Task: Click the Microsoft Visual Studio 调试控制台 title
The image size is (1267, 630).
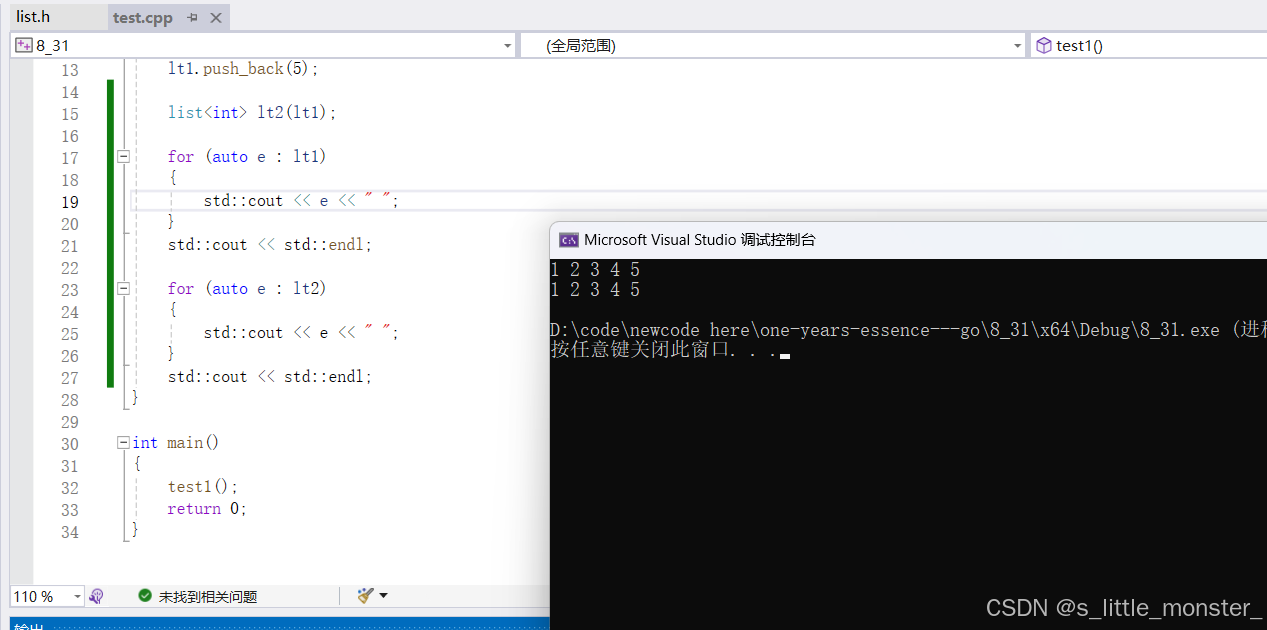Action: [700, 240]
